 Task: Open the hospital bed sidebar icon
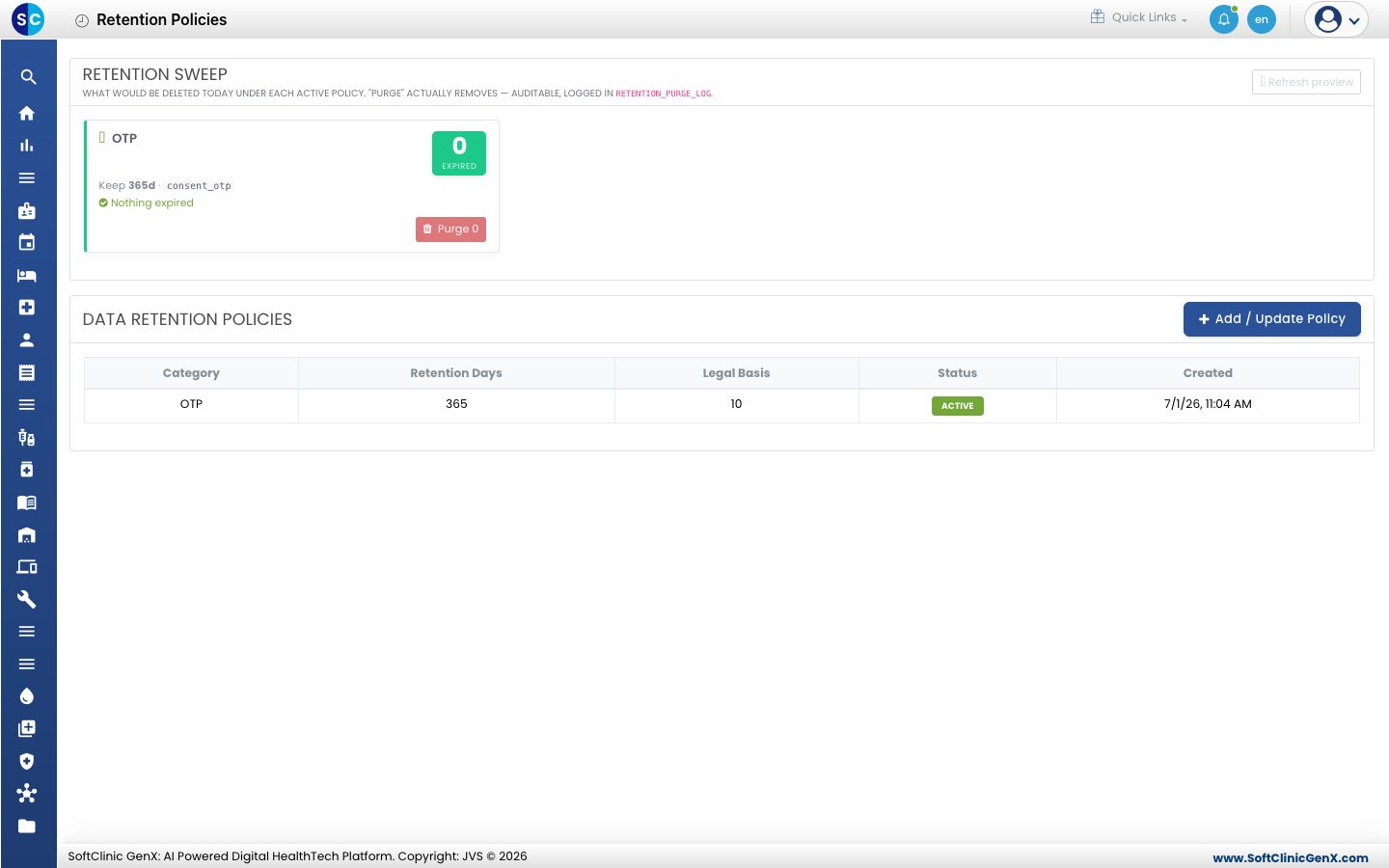(x=27, y=275)
